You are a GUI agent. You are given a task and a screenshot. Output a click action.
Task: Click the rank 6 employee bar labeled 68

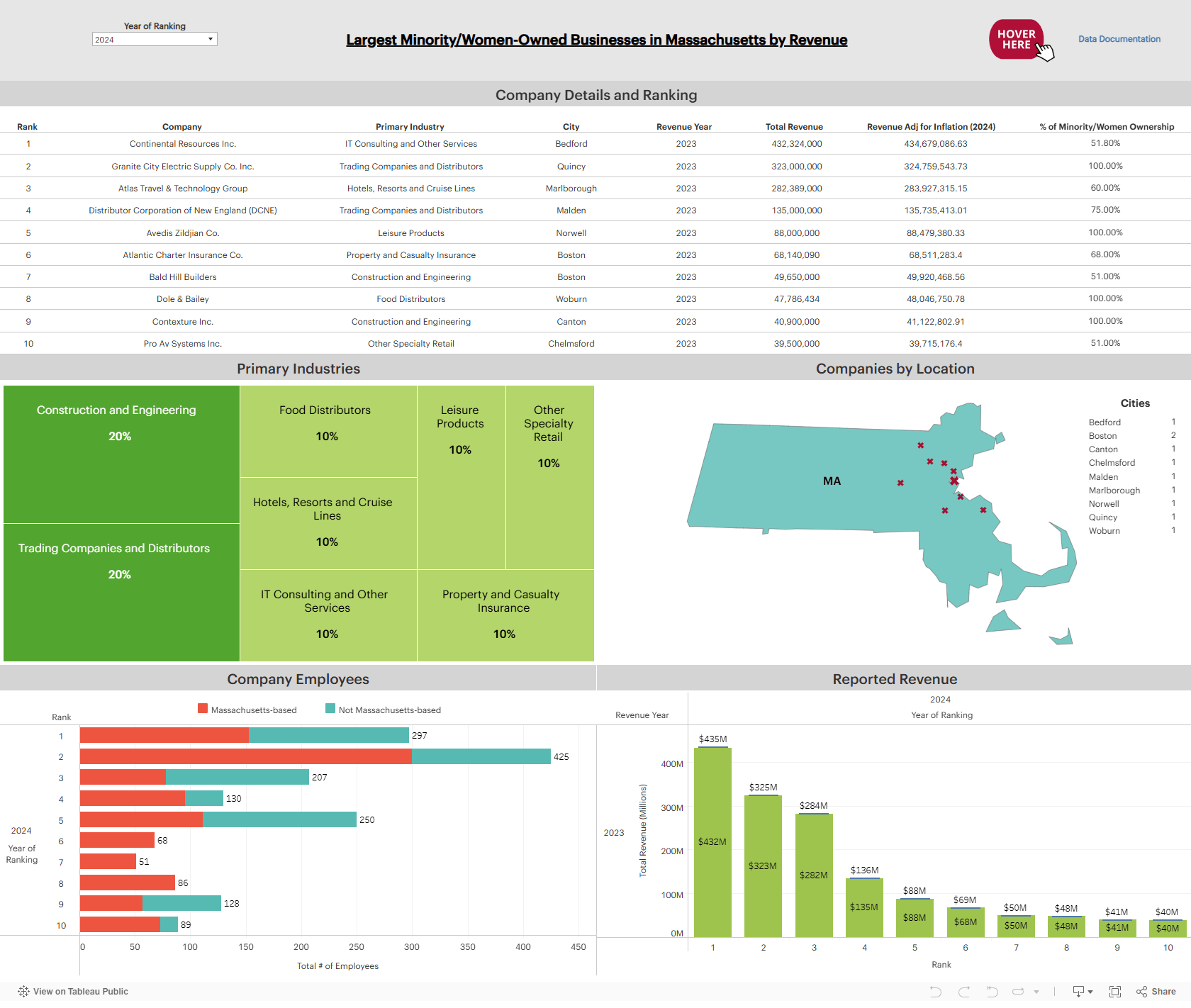[117, 840]
